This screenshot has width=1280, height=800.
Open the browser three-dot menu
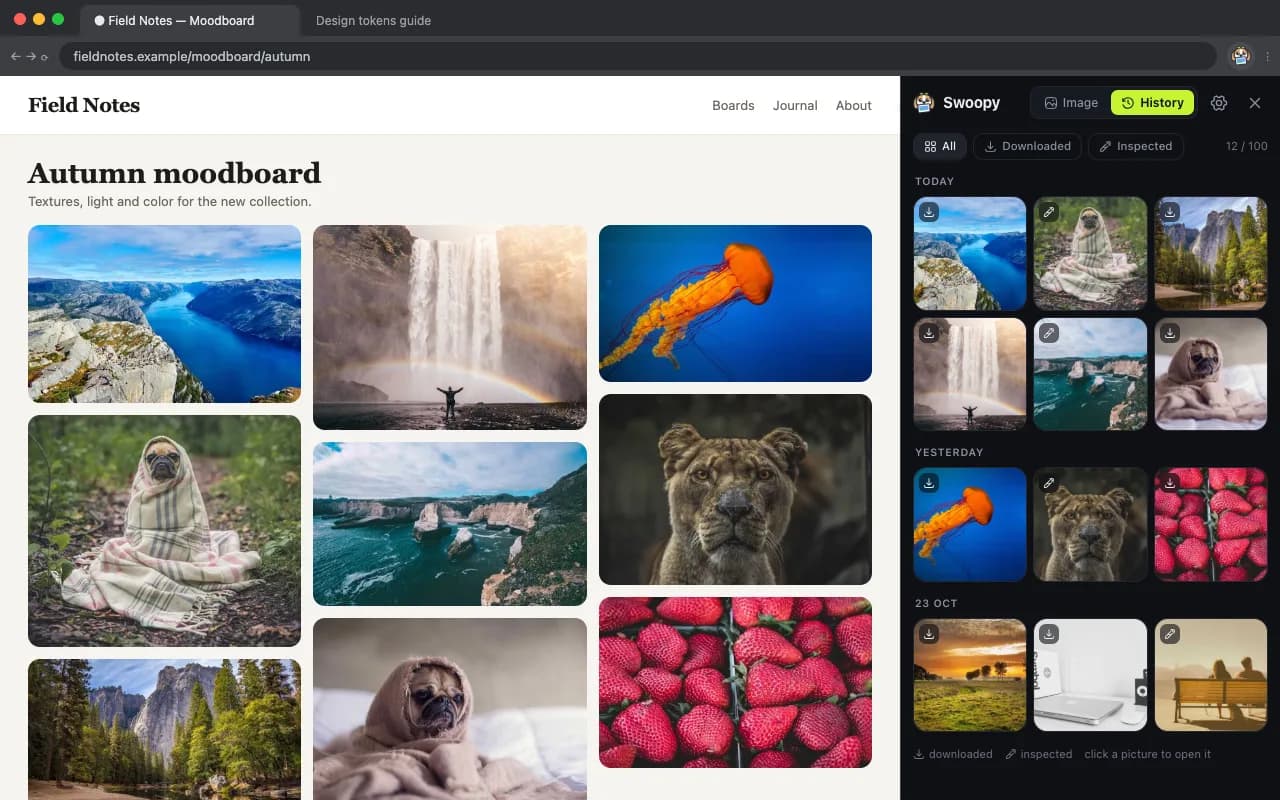point(1267,57)
